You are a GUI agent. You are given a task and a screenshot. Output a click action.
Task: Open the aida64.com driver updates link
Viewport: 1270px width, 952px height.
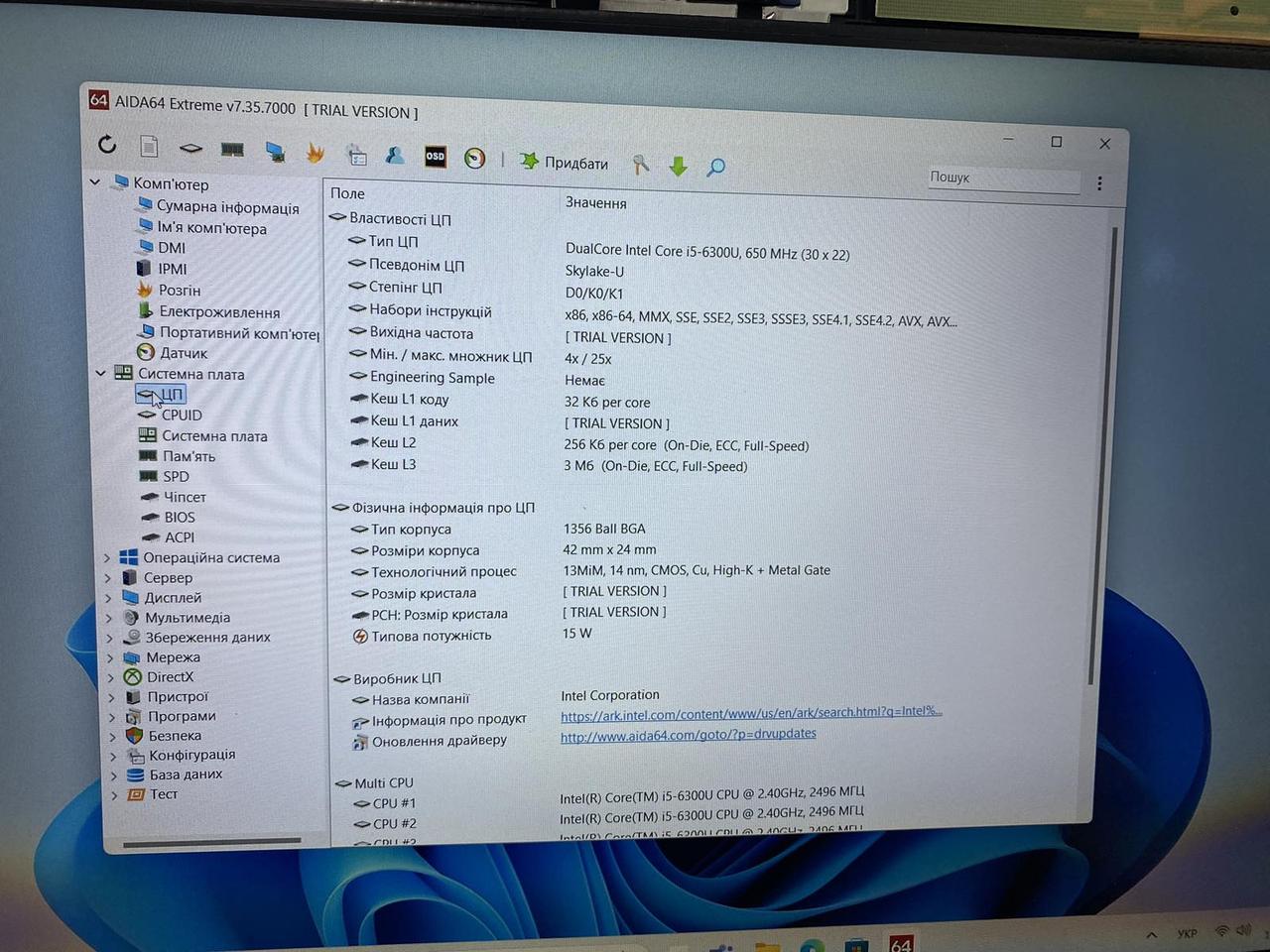tap(688, 735)
